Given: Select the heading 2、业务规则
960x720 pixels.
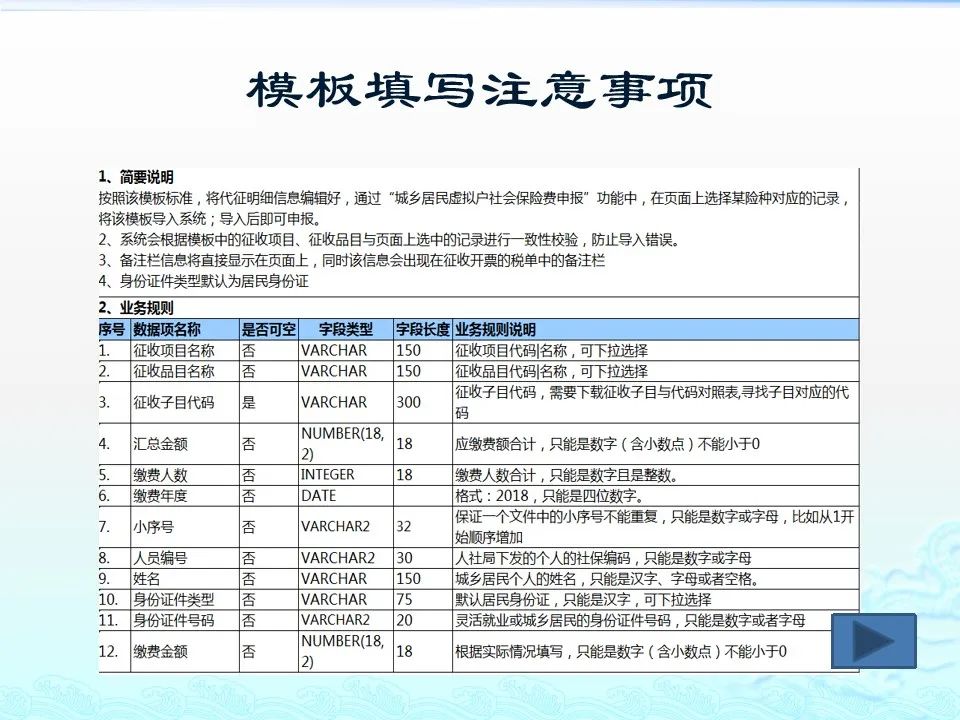Looking at the screenshot, I should pos(136,308).
